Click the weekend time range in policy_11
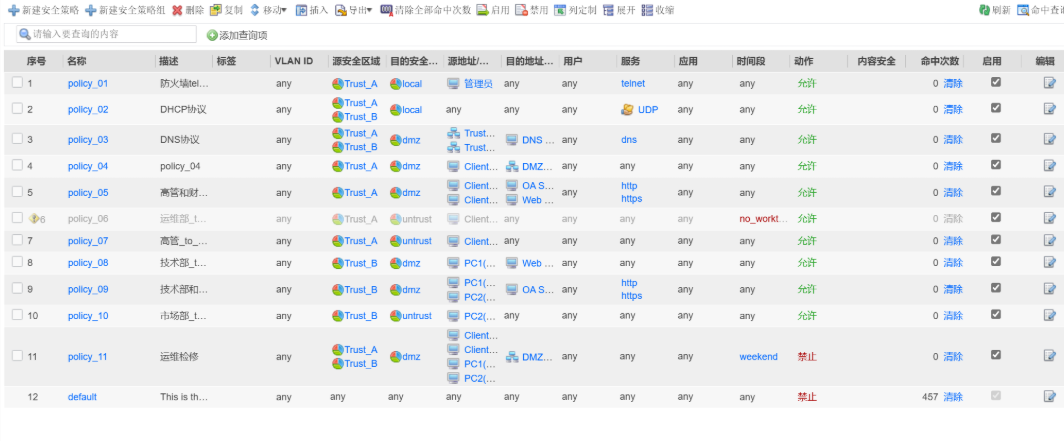Viewport: 1064px width, 441px height. point(758,356)
